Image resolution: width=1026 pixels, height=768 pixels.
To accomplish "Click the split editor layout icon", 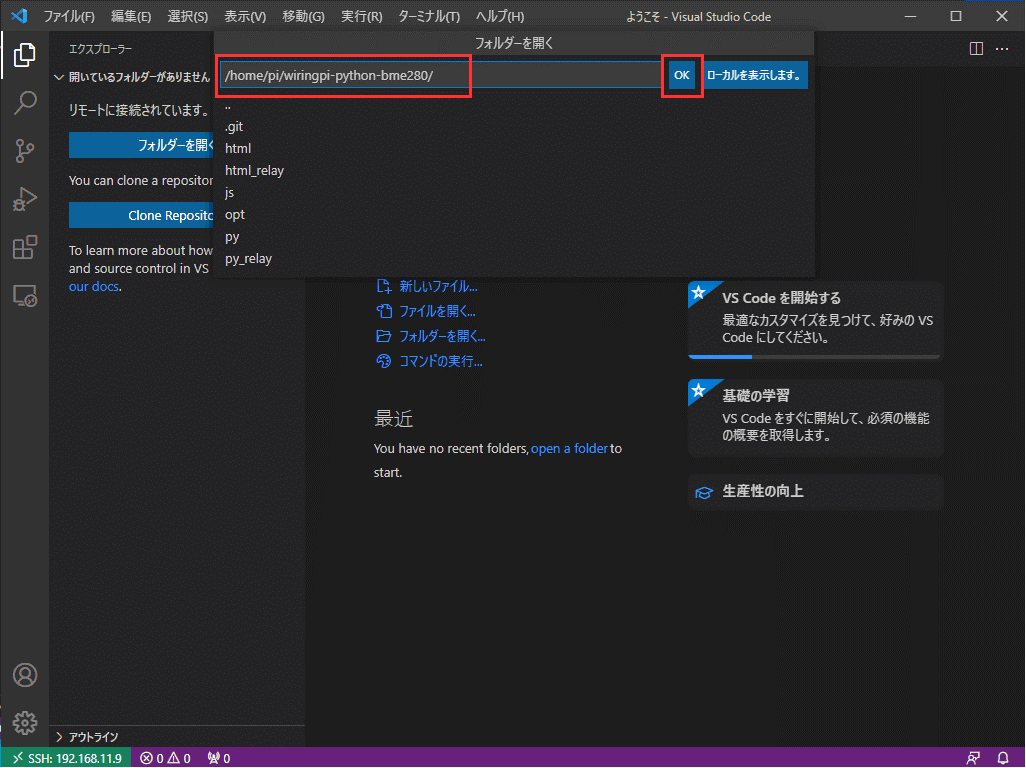I will pyautogui.click(x=976, y=48).
